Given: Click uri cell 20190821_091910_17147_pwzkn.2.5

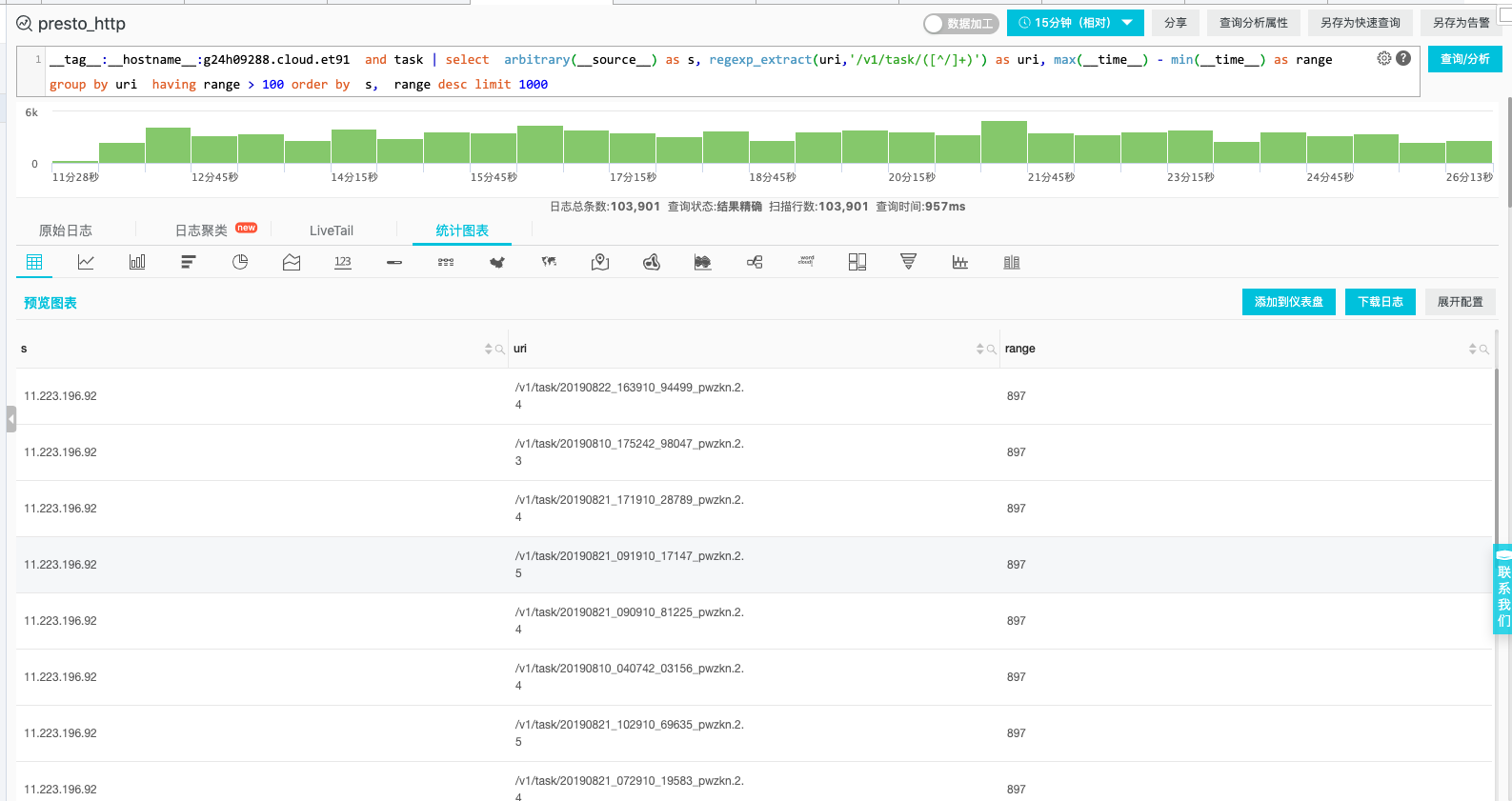Looking at the screenshot, I should point(630,565).
